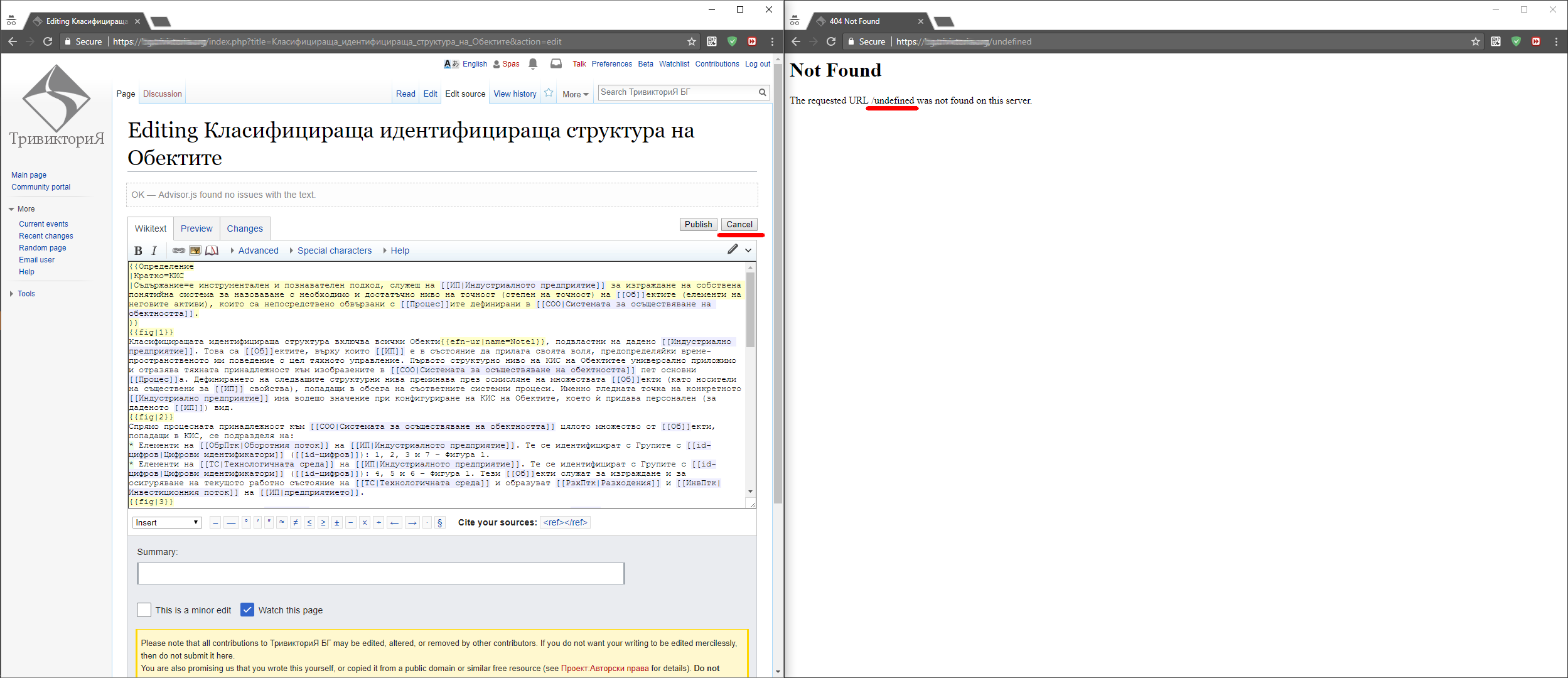Click the Cancel button
1568x678 pixels.
[x=739, y=225]
